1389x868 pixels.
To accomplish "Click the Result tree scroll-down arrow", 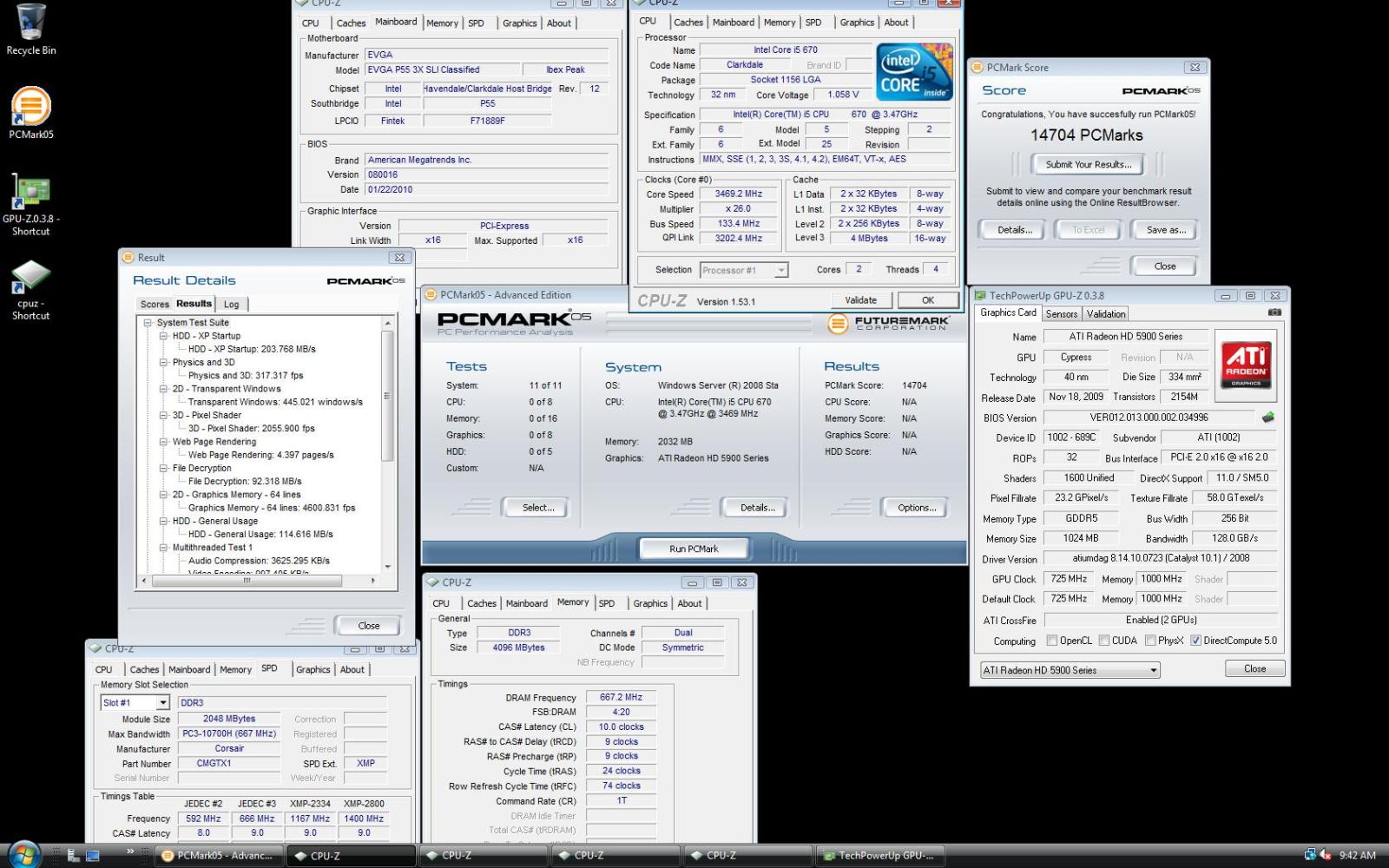I will 387,567.
